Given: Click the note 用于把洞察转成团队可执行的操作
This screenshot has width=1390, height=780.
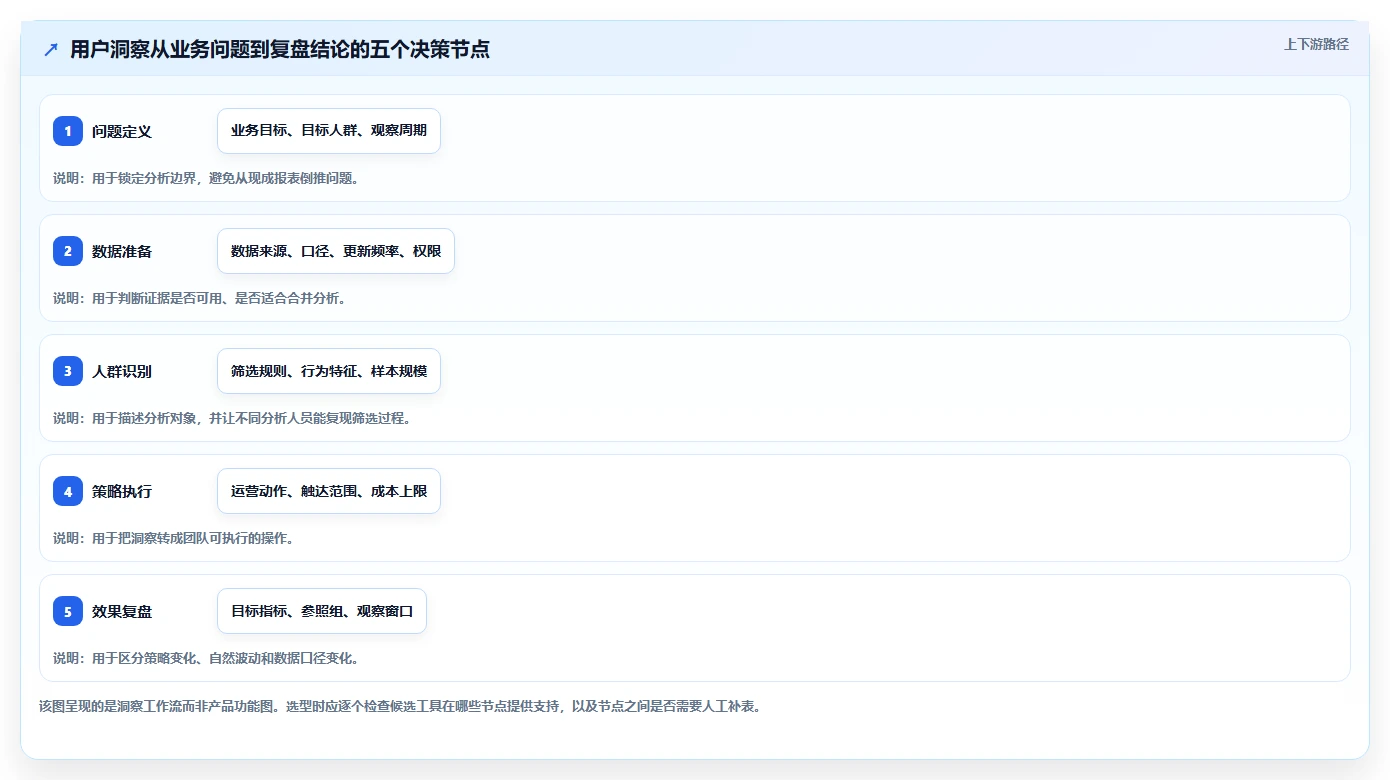Looking at the screenshot, I should tap(173, 538).
